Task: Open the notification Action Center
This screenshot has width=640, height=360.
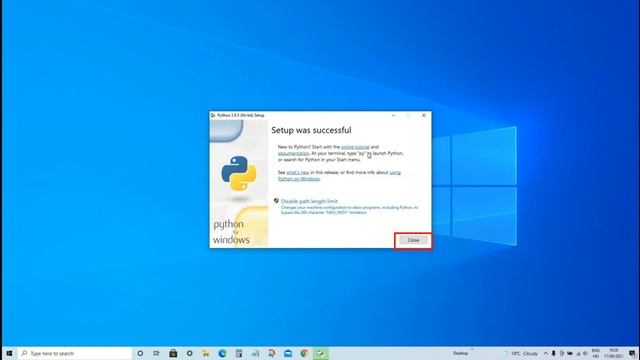Action: click(x=632, y=353)
